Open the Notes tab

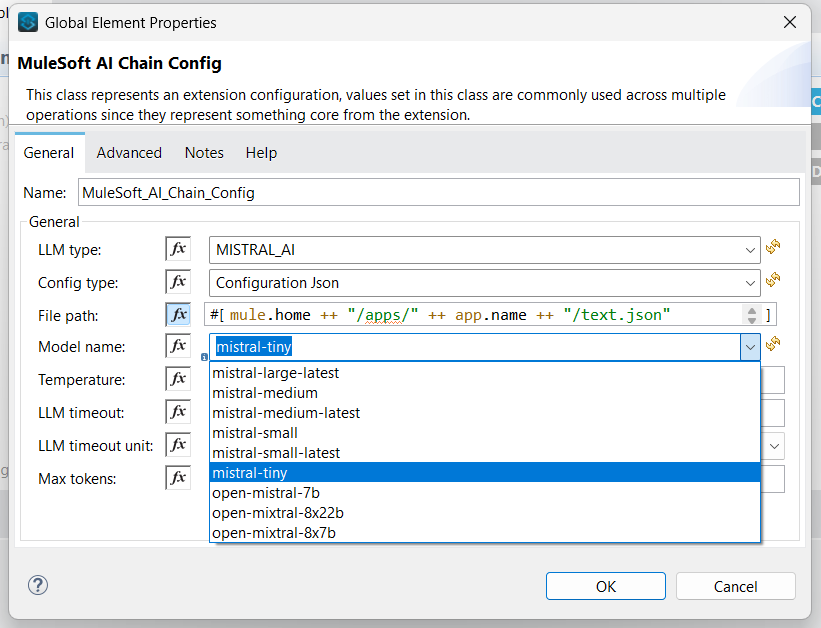[x=204, y=153]
